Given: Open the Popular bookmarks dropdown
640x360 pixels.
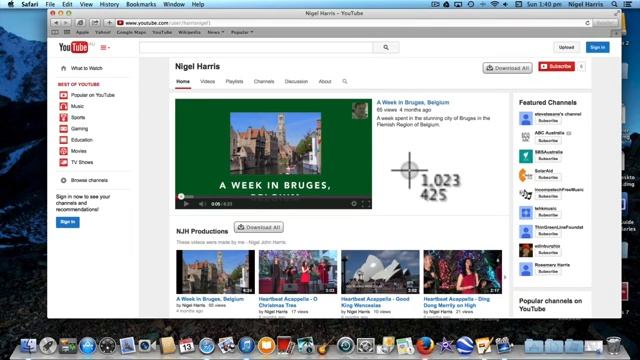Looking at the screenshot, I should click(242, 32).
